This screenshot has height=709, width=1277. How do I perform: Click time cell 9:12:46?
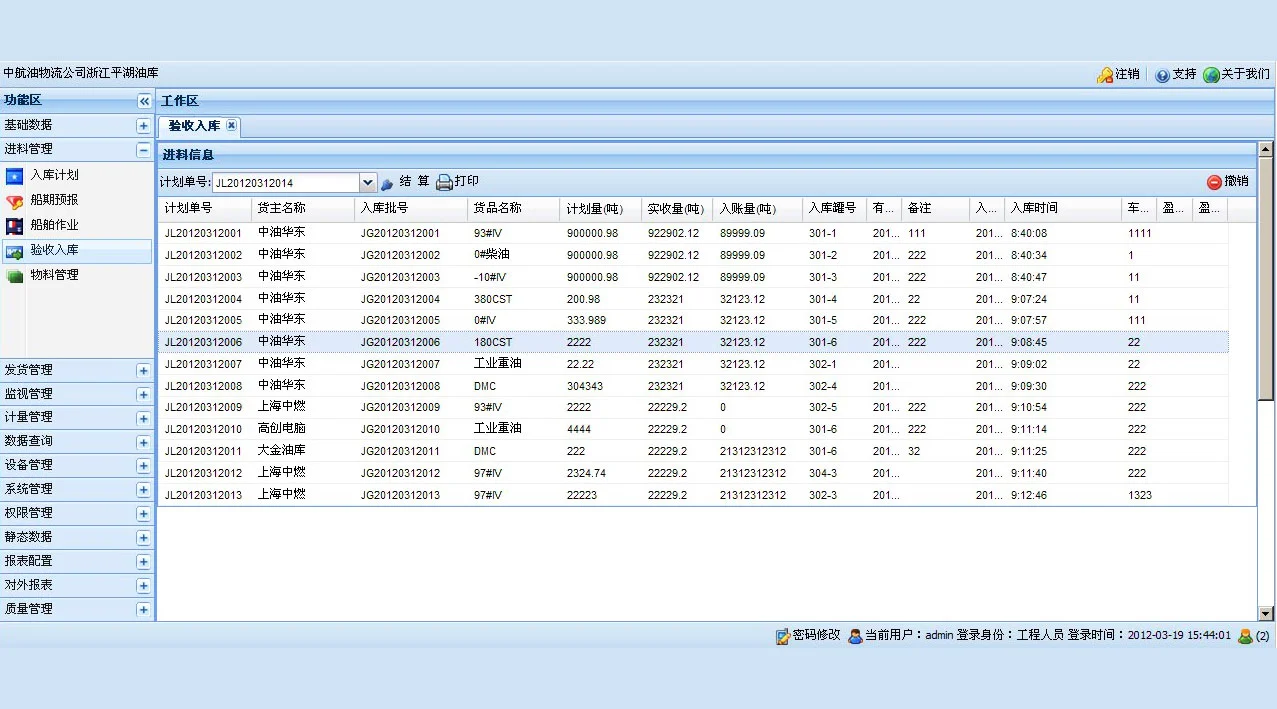(x=1029, y=495)
